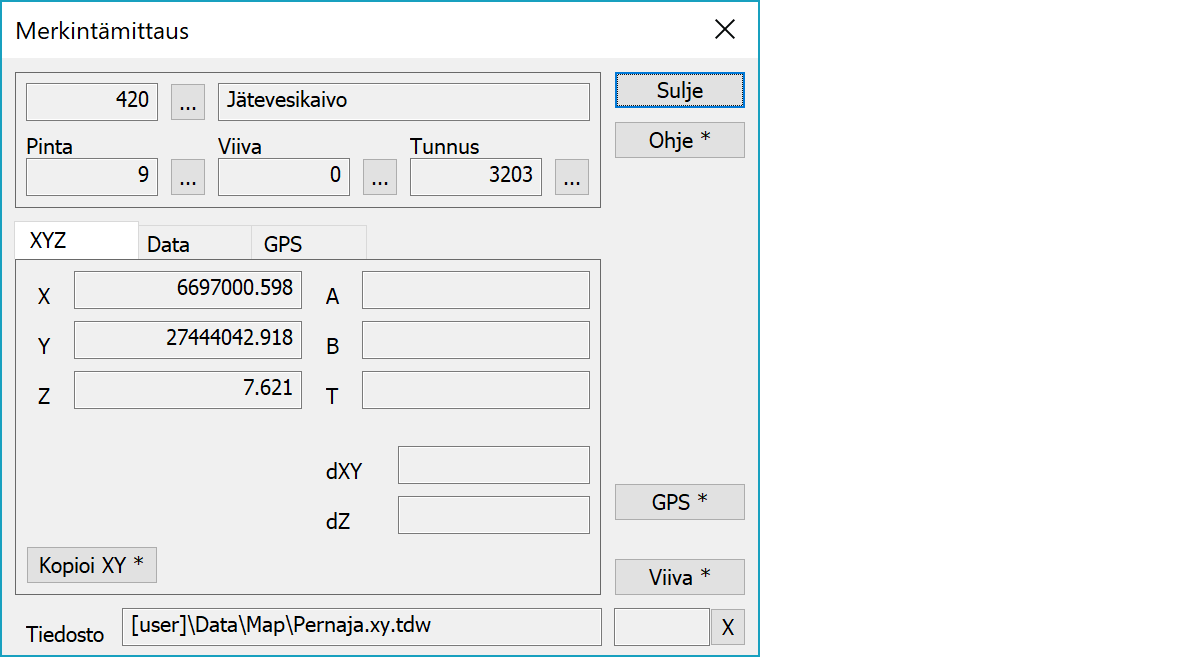
Task: Close the Merkintämittaus dialog window
Action: point(725,30)
